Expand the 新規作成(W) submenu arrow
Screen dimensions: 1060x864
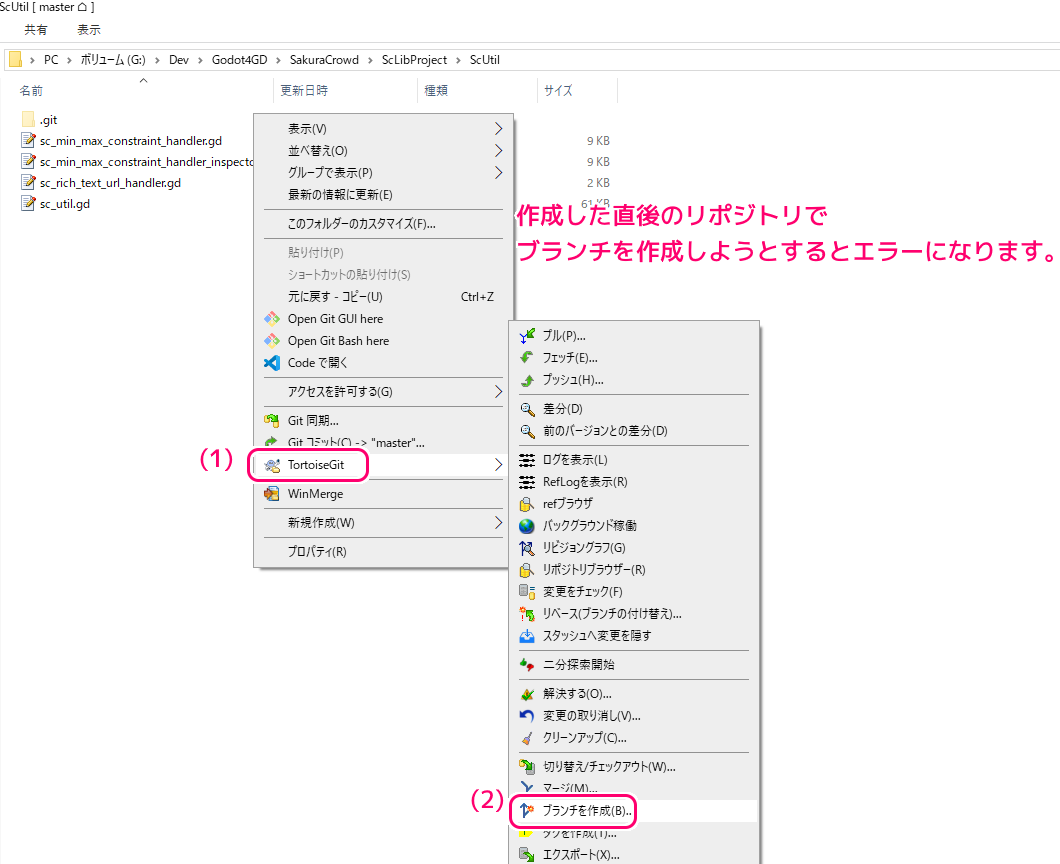[x=498, y=523]
